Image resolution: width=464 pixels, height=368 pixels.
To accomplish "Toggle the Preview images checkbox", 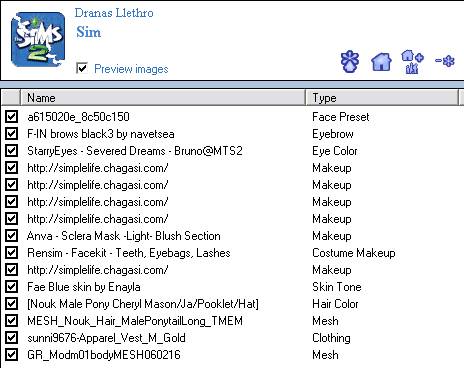I will point(82,68).
